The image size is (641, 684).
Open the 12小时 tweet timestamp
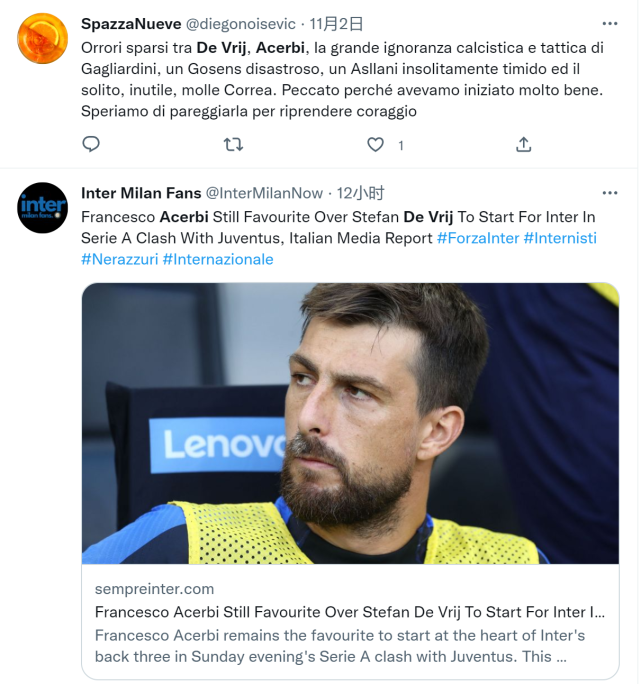(360, 193)
